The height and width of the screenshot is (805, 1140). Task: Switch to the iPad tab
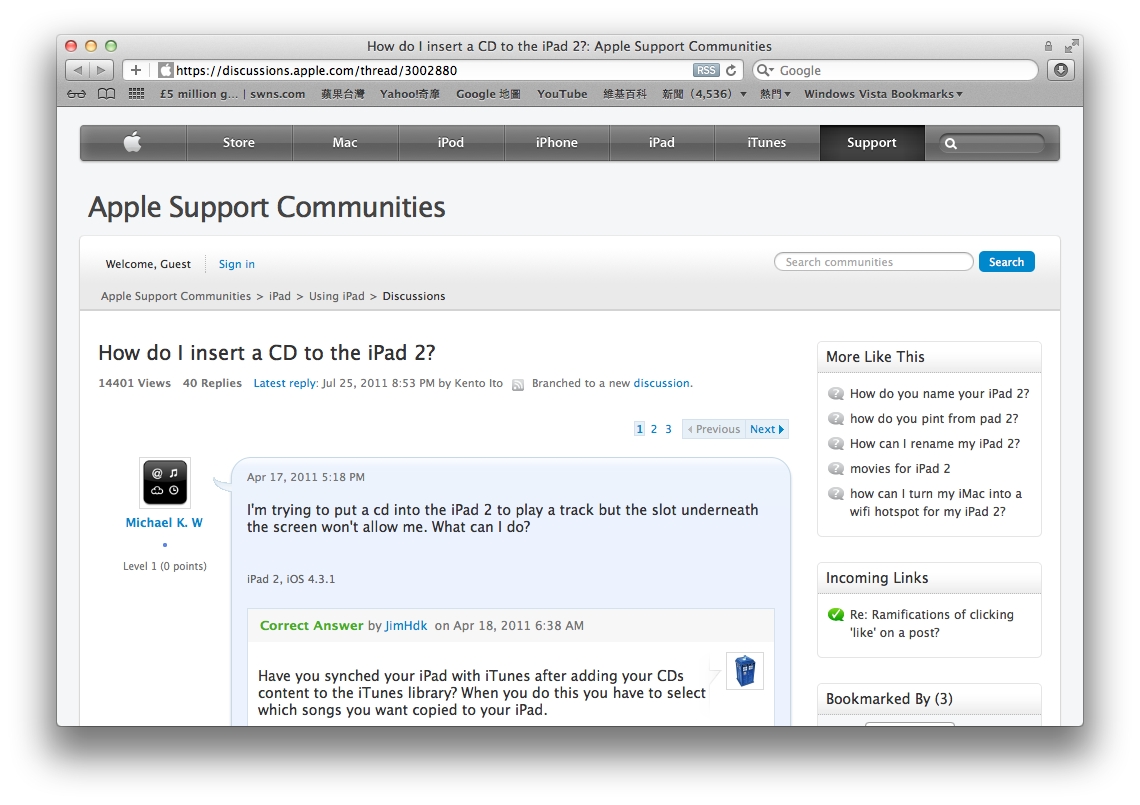661,142
